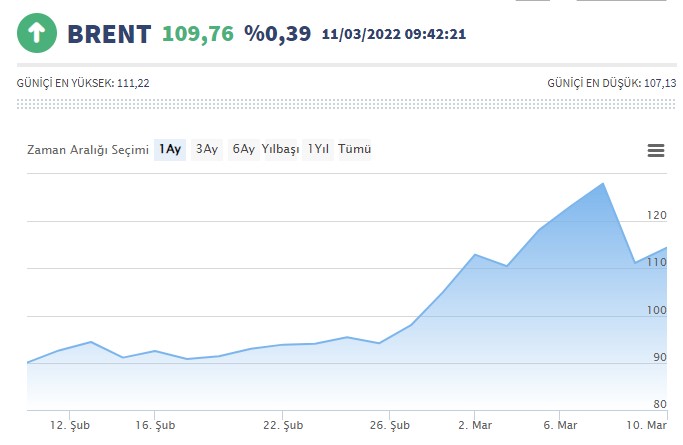683x445 pixels.
Task: Select the Yılbaşı time range
Action: (x=280, y=149)
